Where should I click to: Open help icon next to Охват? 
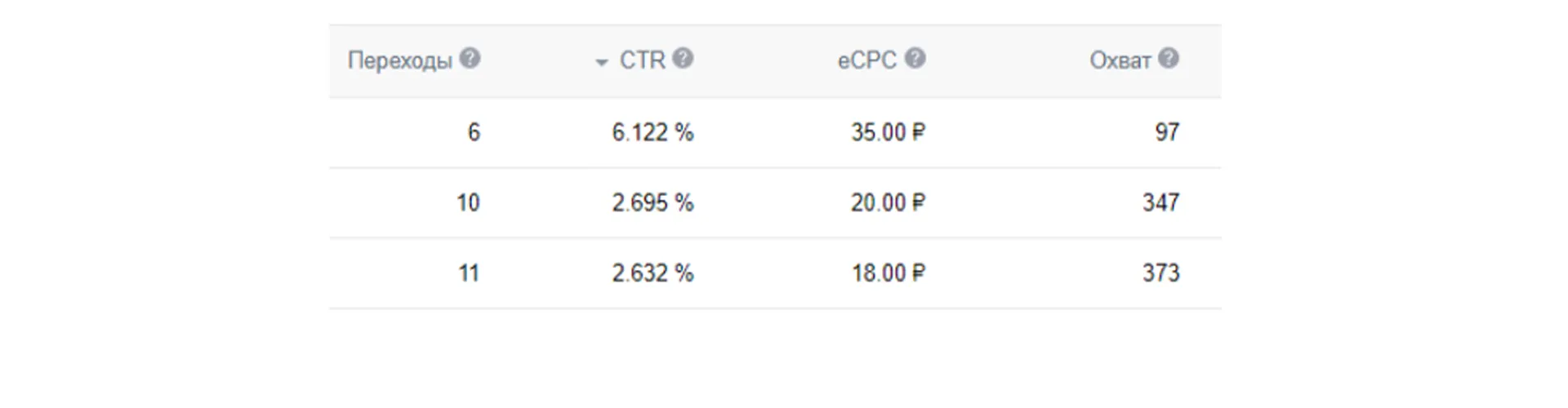[x=1169, y=59]
